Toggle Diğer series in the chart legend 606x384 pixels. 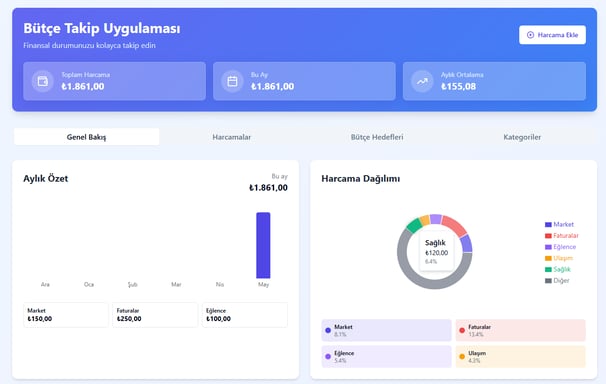pyautogui.click(x=557, y=280)
